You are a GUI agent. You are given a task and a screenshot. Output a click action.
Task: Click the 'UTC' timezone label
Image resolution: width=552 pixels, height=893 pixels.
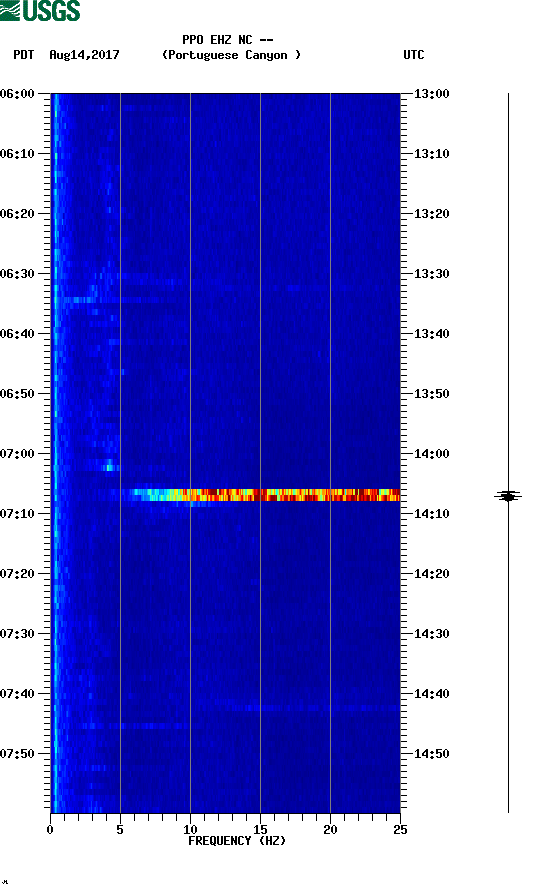[414, 55]
